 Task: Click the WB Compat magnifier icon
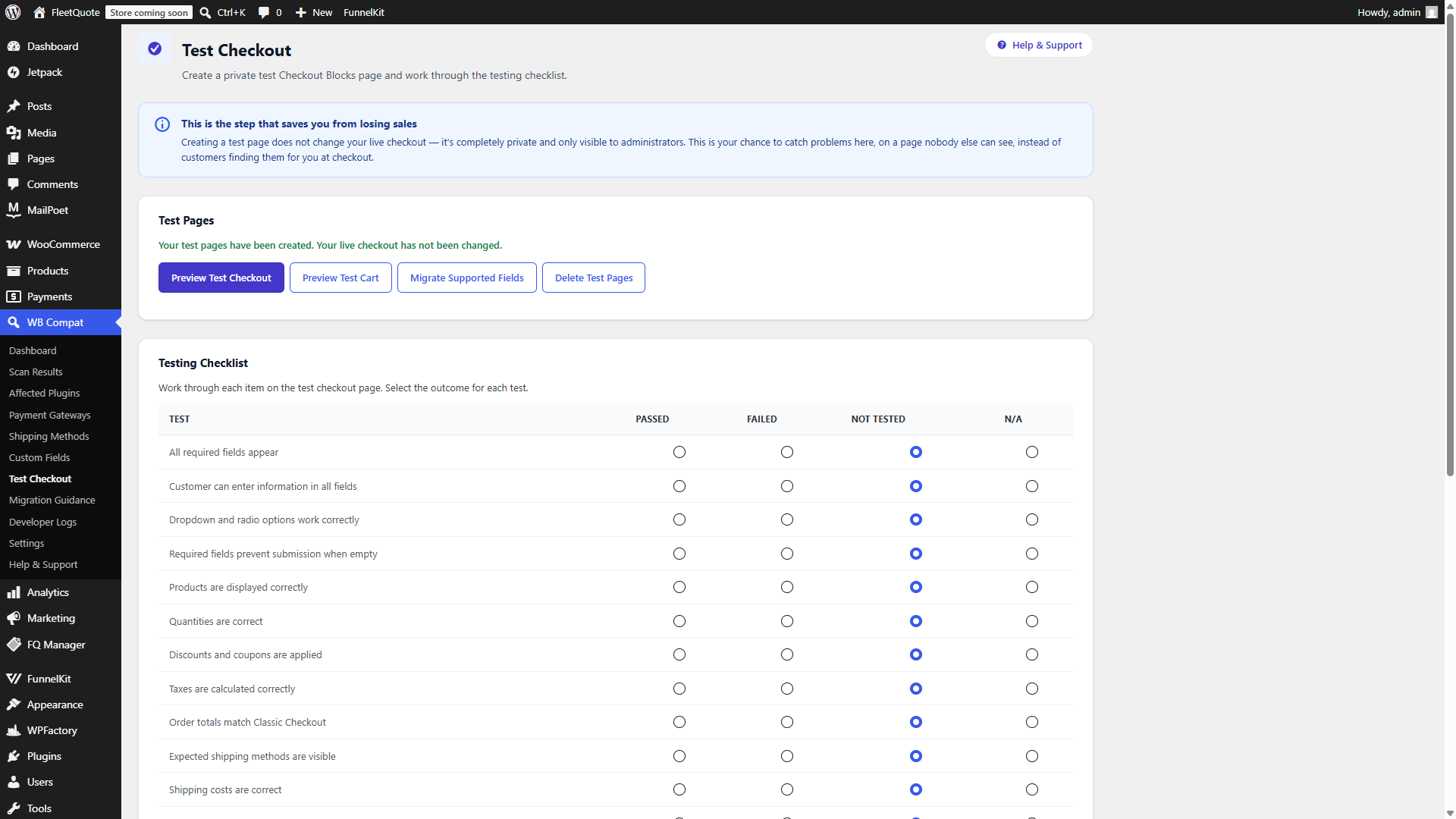14,322
